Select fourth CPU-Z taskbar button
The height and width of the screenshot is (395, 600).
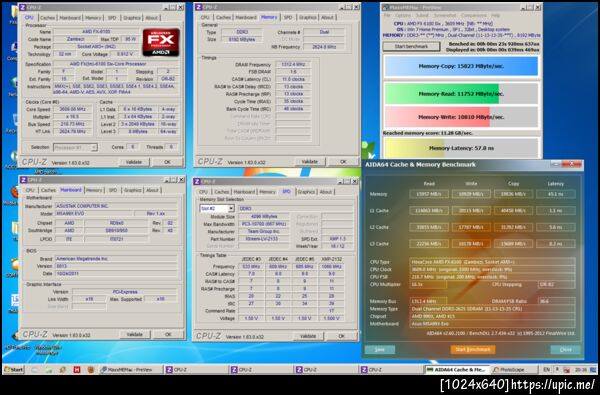click(391, 370)
